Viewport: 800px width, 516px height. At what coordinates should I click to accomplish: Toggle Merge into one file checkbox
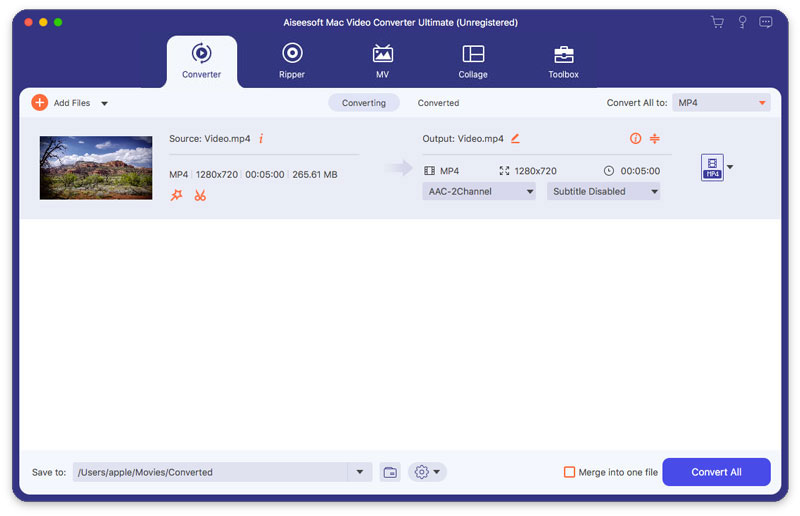click(x=569, y=472)
